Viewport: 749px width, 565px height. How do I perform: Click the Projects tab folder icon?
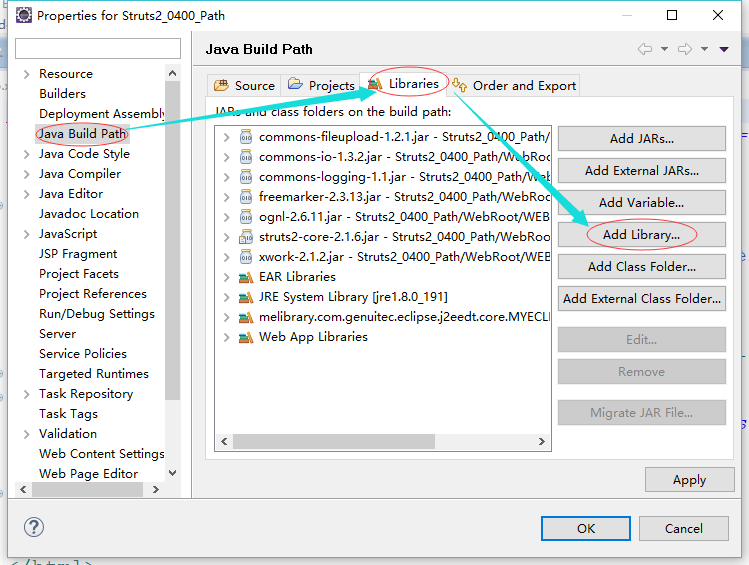pos(295,84)
